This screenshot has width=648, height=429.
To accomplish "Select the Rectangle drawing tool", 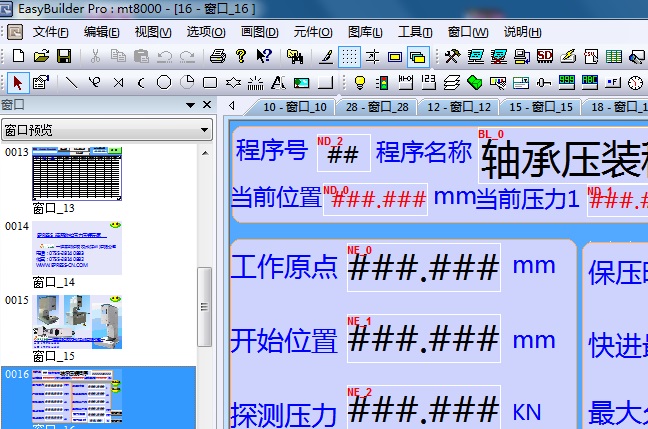I will (x=210, y=82).
